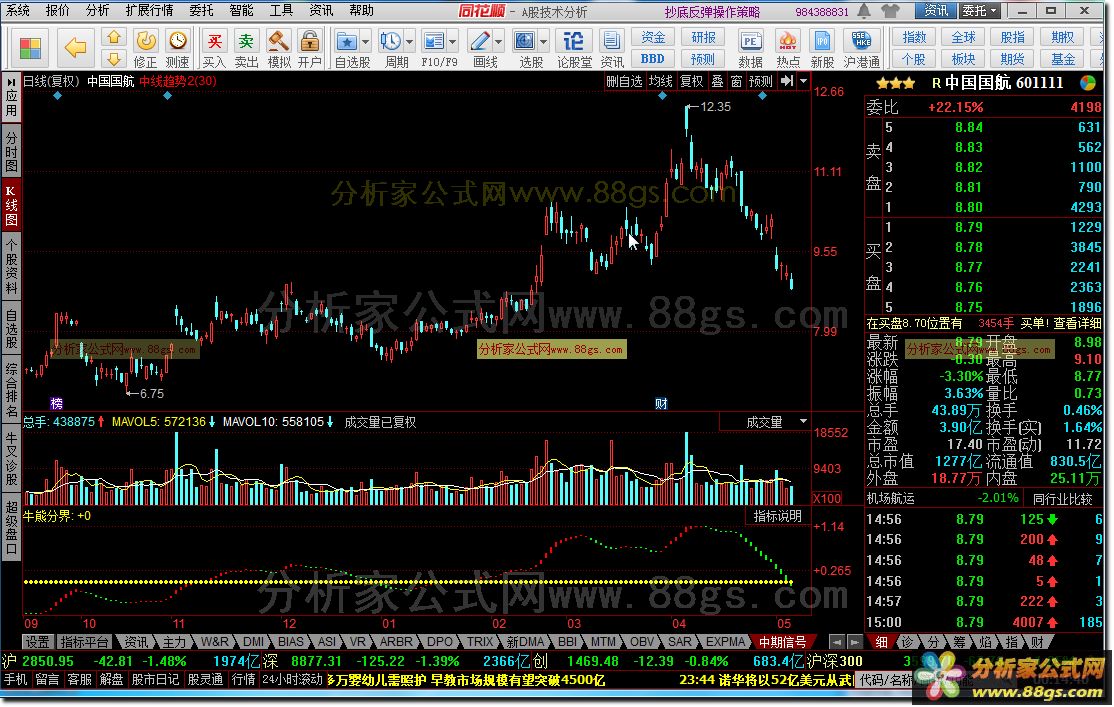Expand the 画线 dropdown arrow
The width and height of the screenshot is (1114, 707).
(x=499, y=42)
